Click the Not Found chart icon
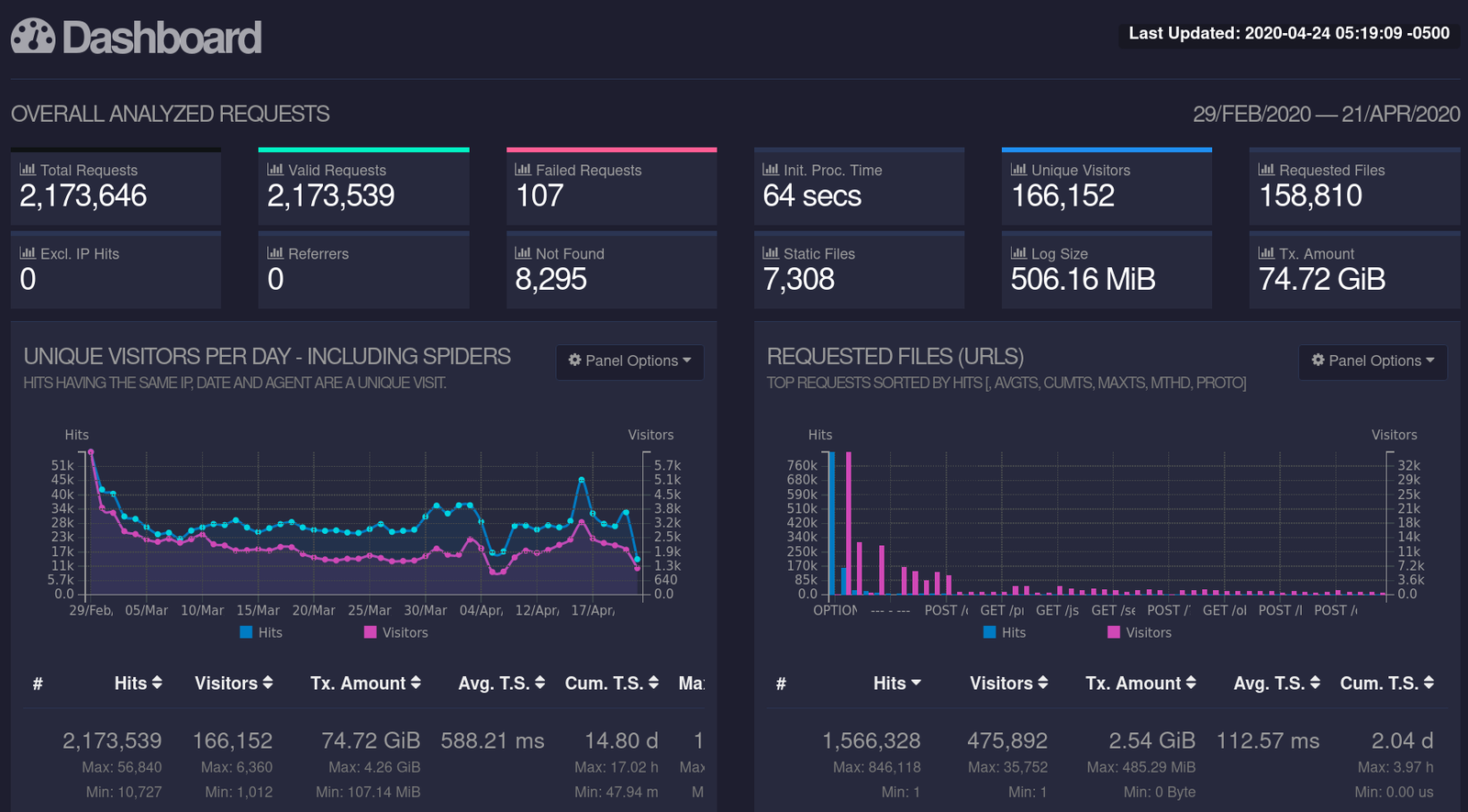Image resolution: width=1468 pixels, height=812 pixels. tap(523, 253)
